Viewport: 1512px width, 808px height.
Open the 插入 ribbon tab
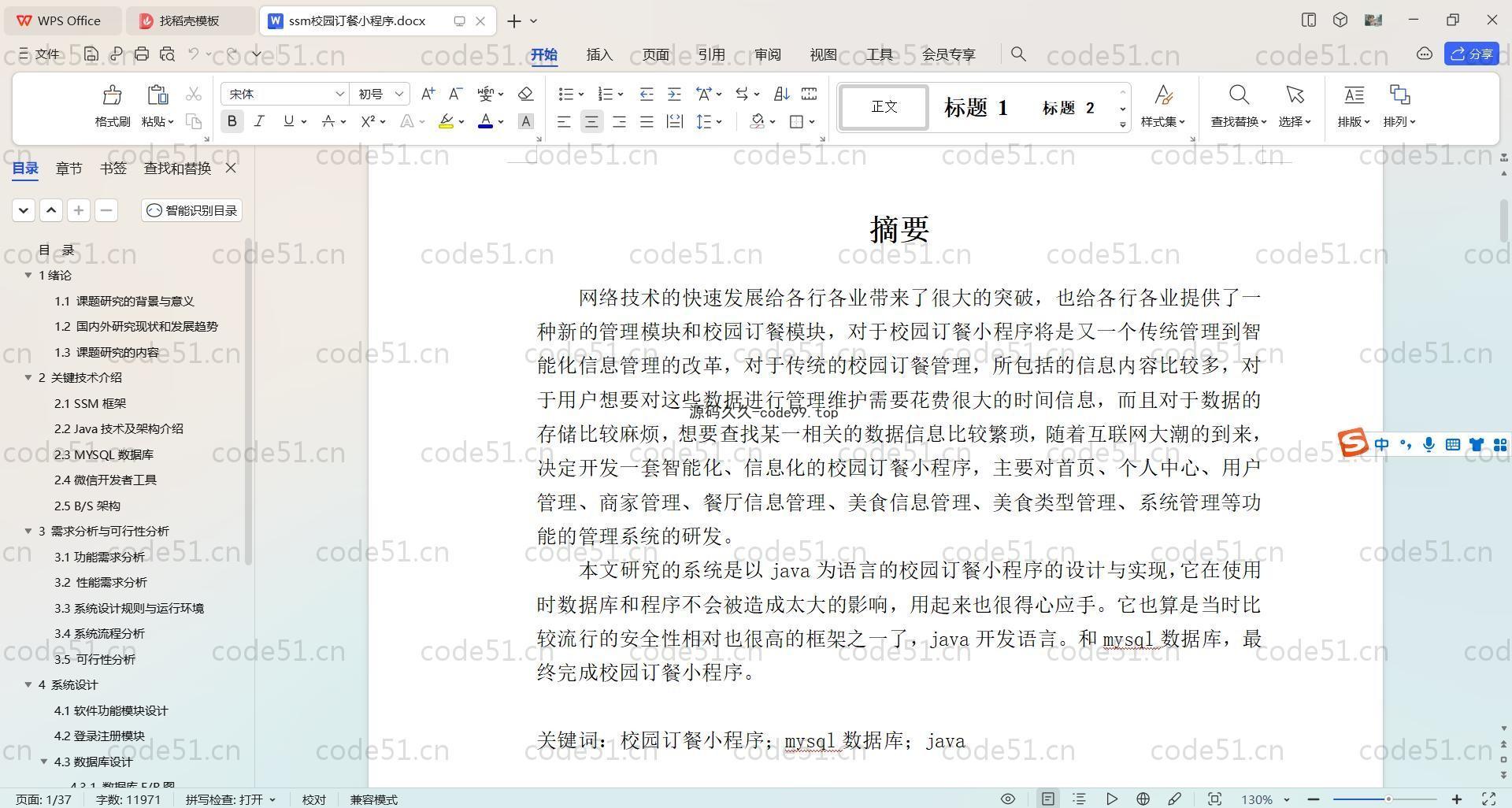click(x=599, y=54)
